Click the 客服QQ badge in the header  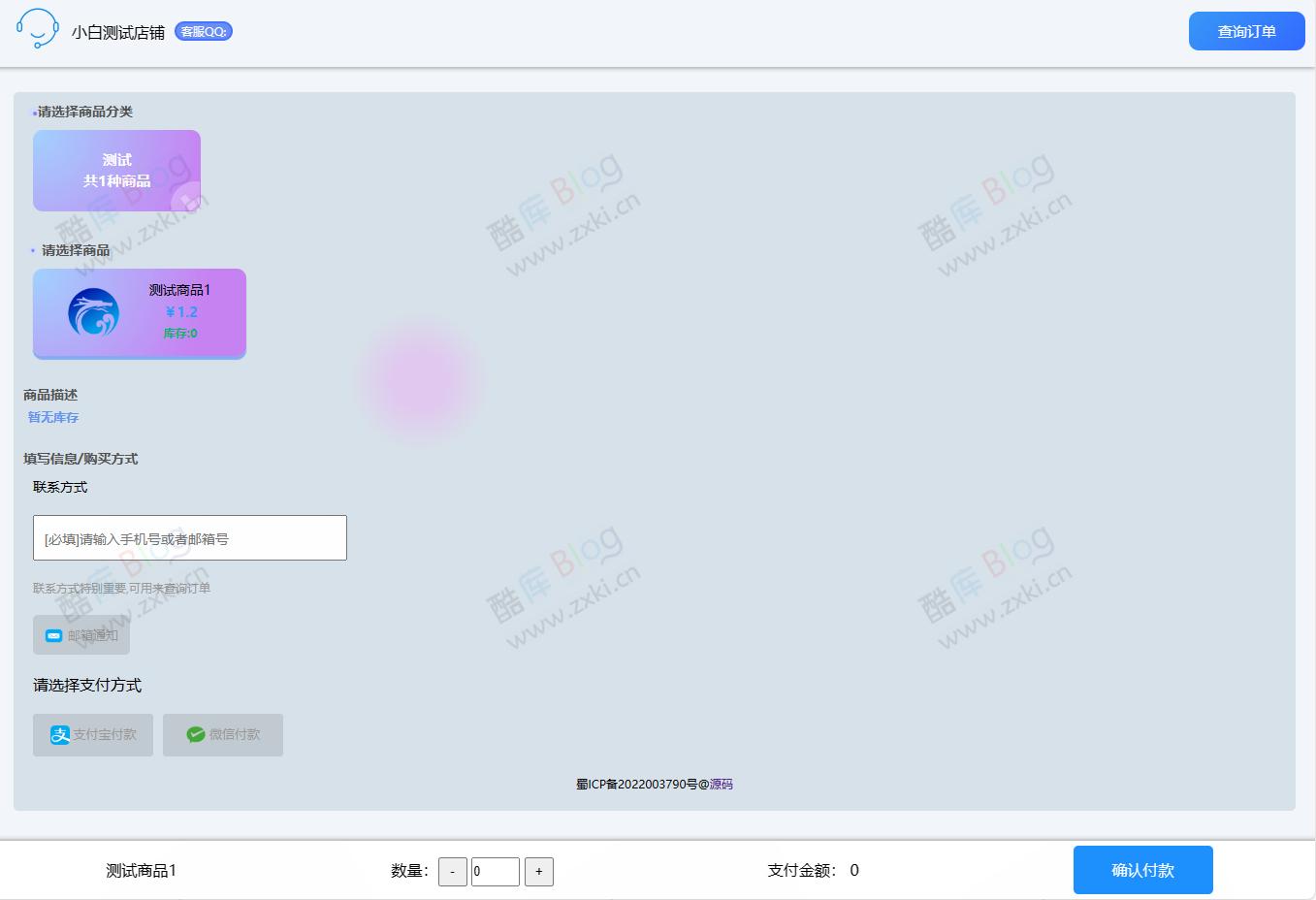pyautogui.click(x=203, y=30)
